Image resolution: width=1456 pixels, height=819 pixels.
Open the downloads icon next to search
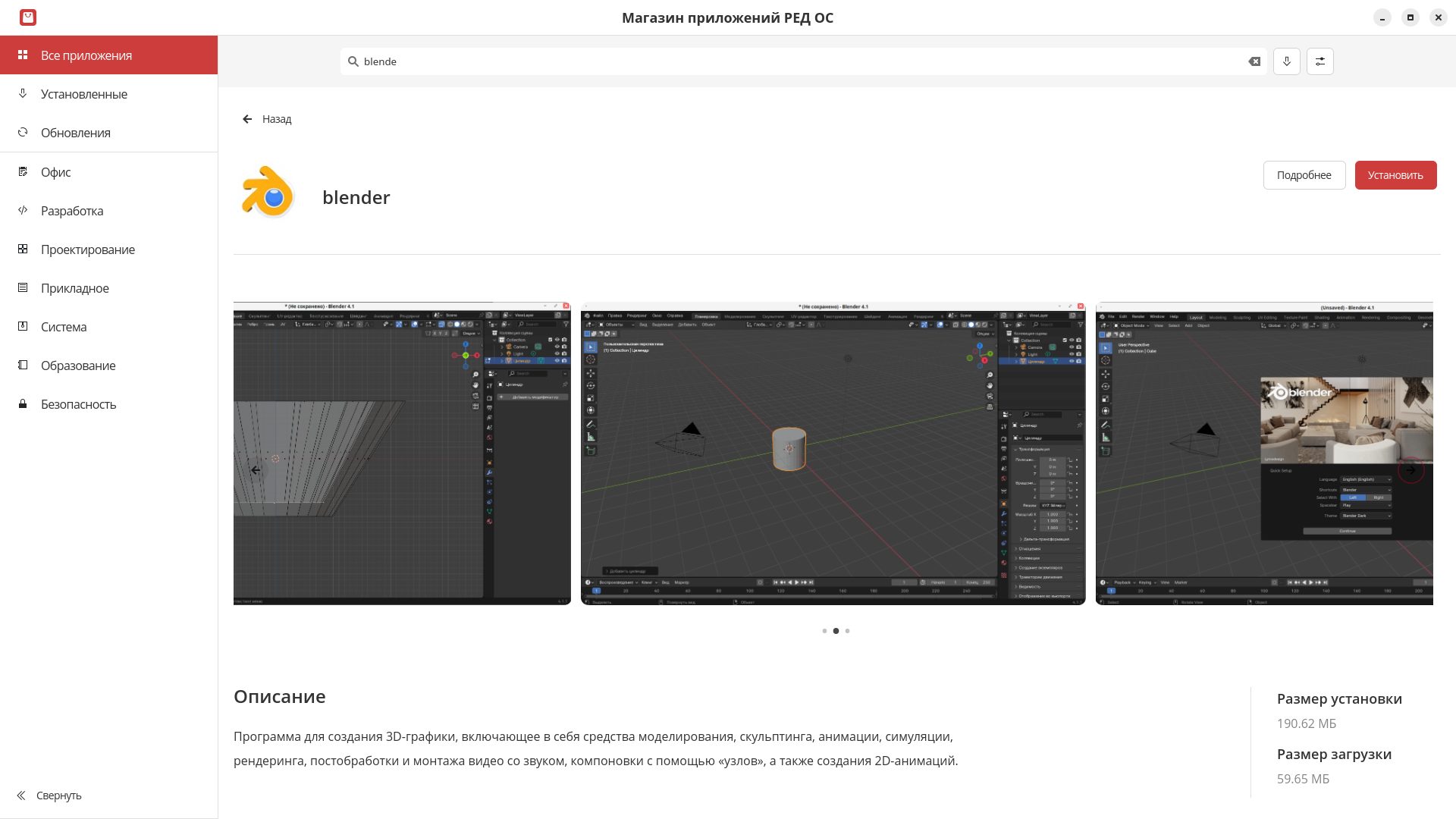point(1287,61)
